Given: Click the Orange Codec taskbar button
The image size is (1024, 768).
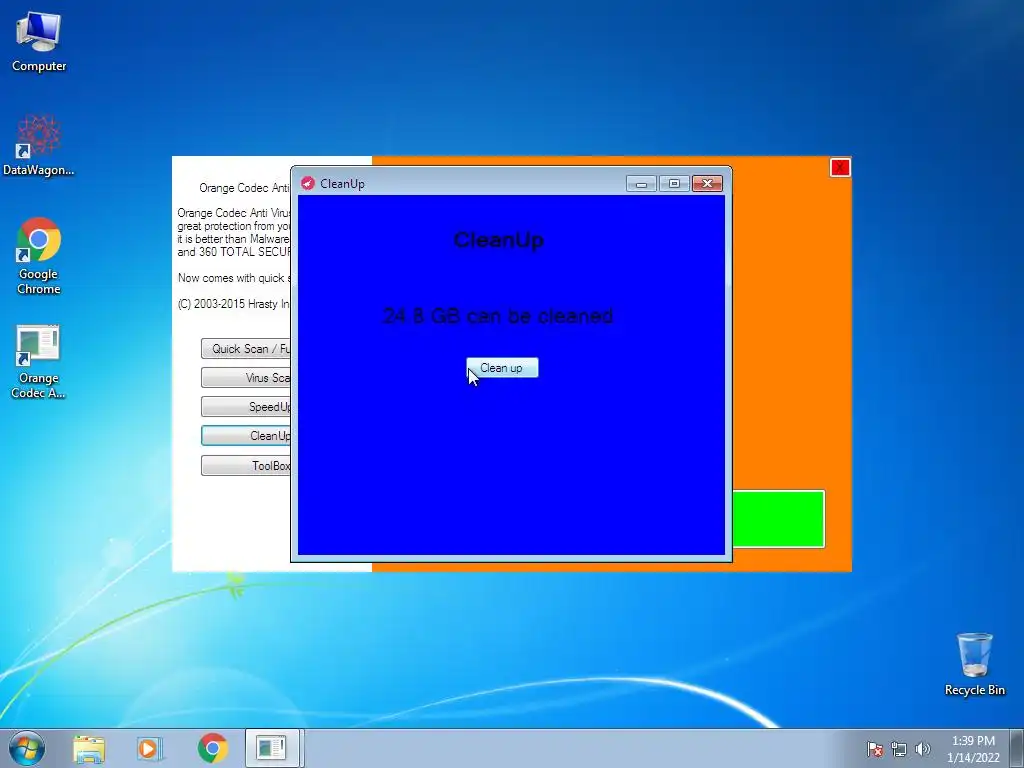Looking at the screenshot, I should click(x=272, y=748).
